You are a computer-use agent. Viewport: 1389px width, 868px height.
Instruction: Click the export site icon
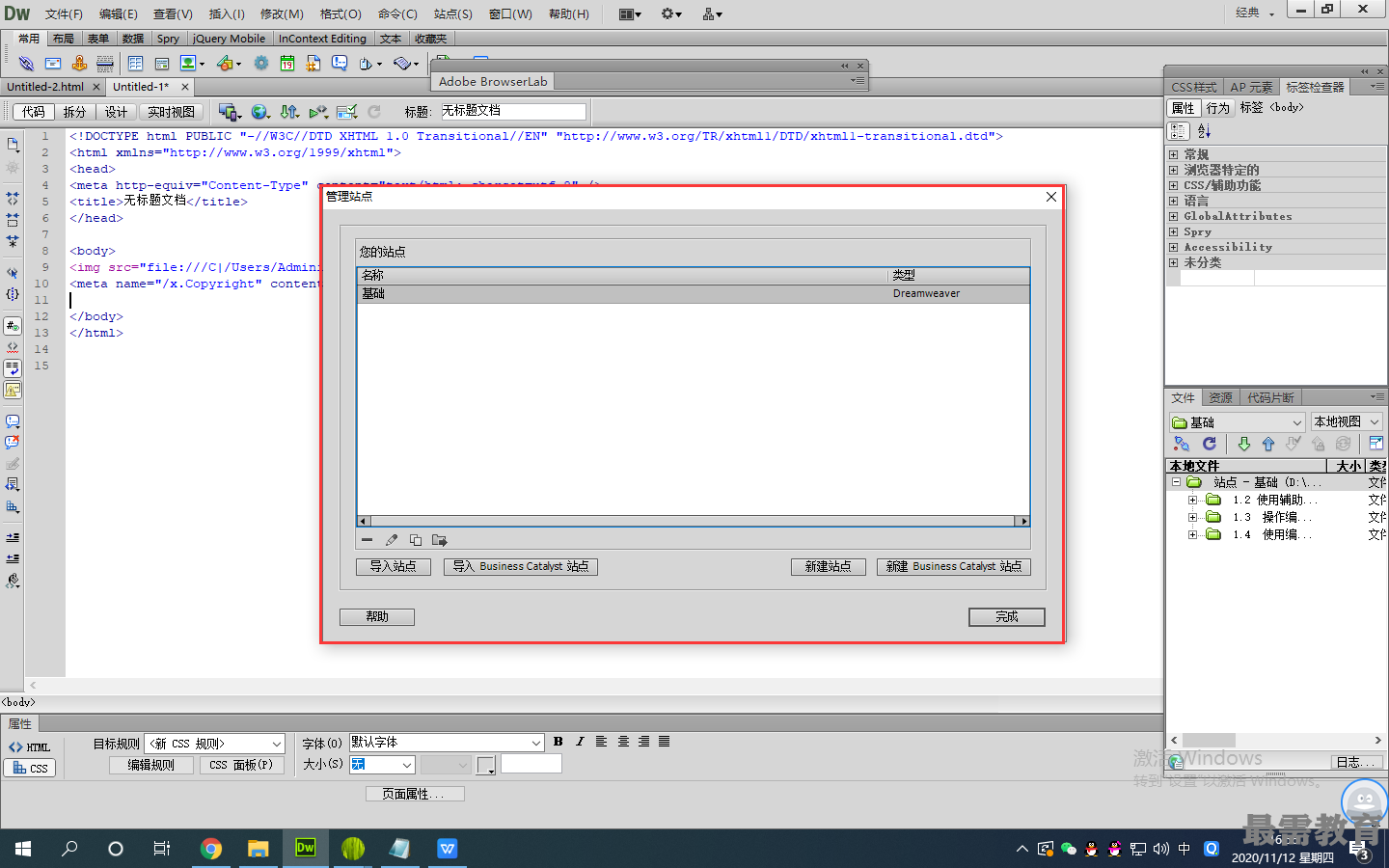[440, 540]
